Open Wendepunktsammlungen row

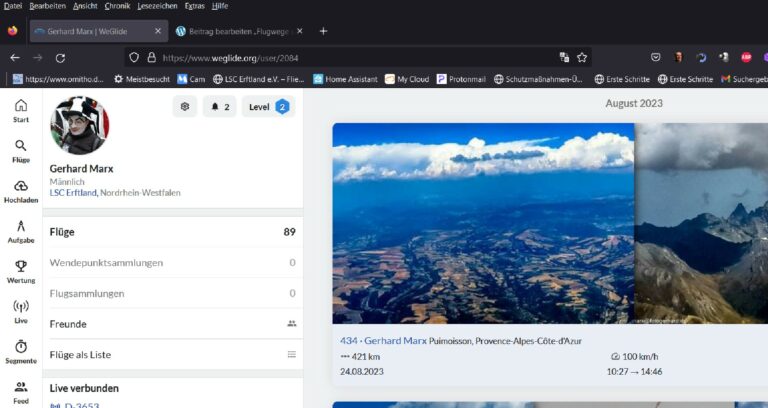coord(172,263)
